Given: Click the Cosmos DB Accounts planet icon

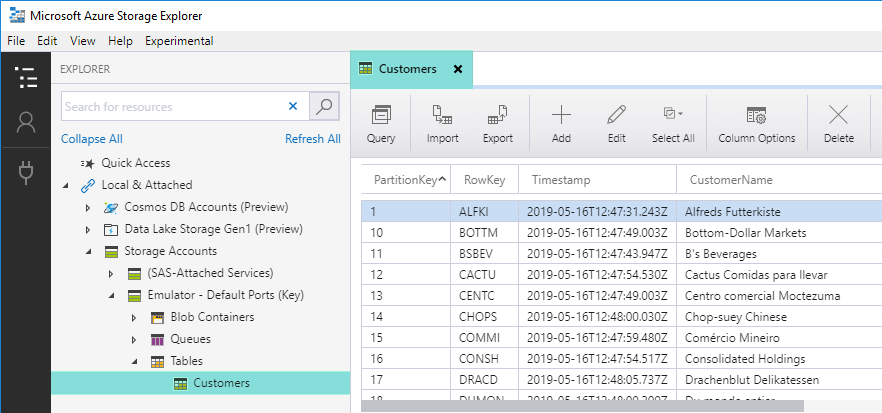Looking at the screenshot, I should [111, 207].
